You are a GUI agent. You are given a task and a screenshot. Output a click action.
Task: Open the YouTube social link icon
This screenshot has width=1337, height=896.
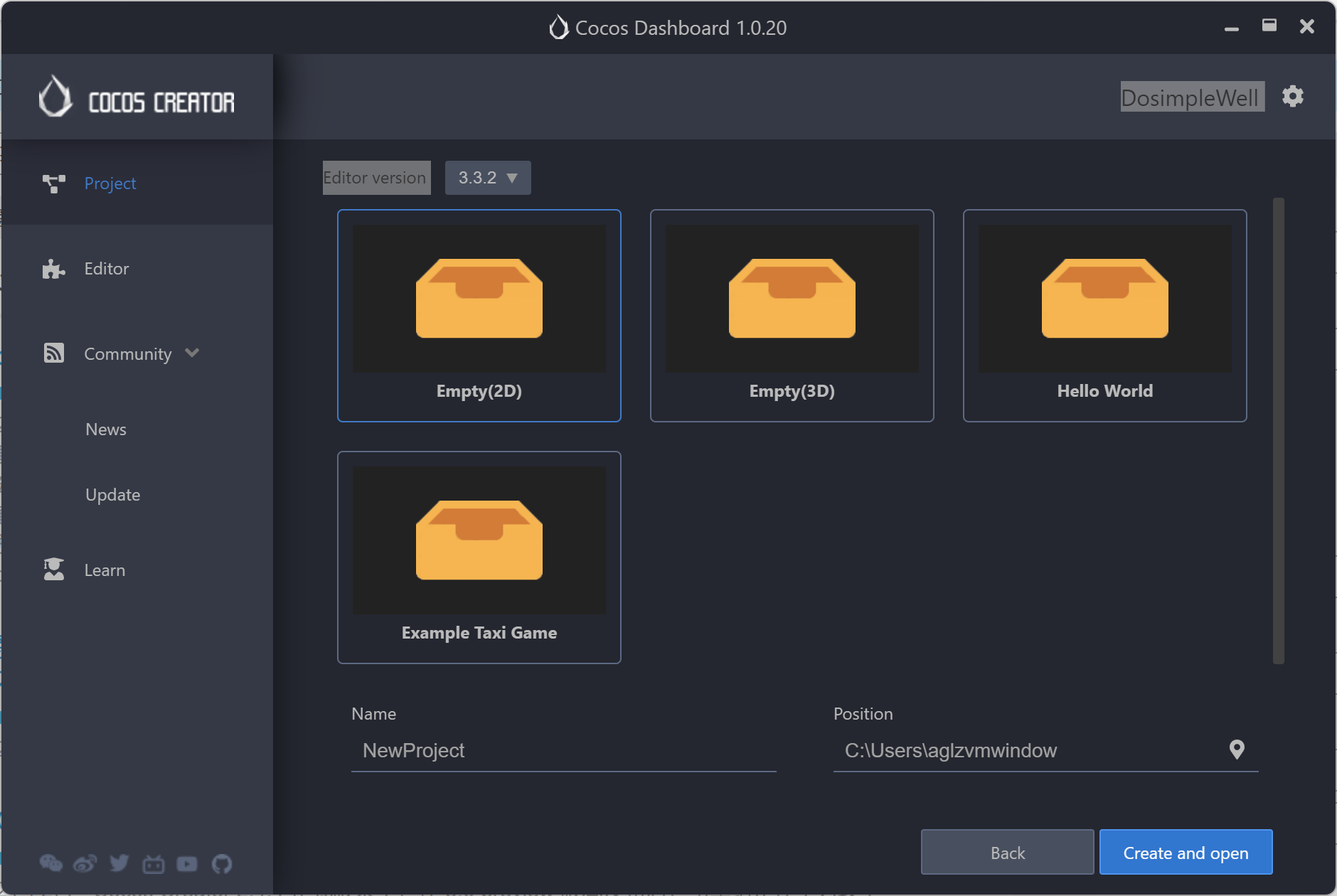(x=187, y=863)
